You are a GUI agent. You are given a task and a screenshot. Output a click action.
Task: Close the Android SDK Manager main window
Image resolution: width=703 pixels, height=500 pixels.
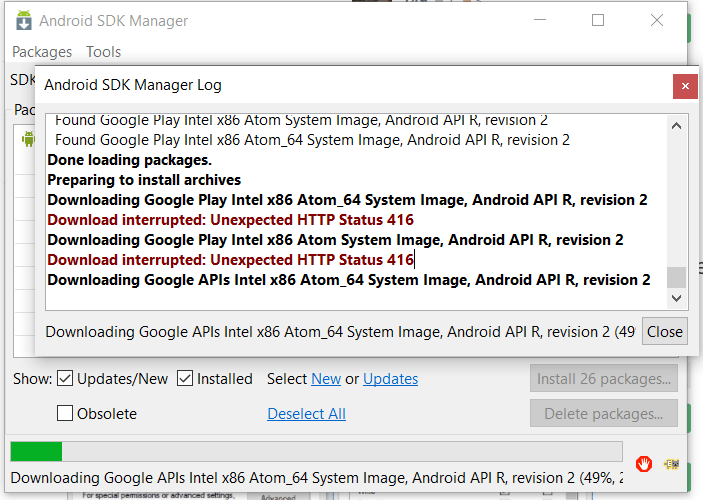[x=657, y=20]
